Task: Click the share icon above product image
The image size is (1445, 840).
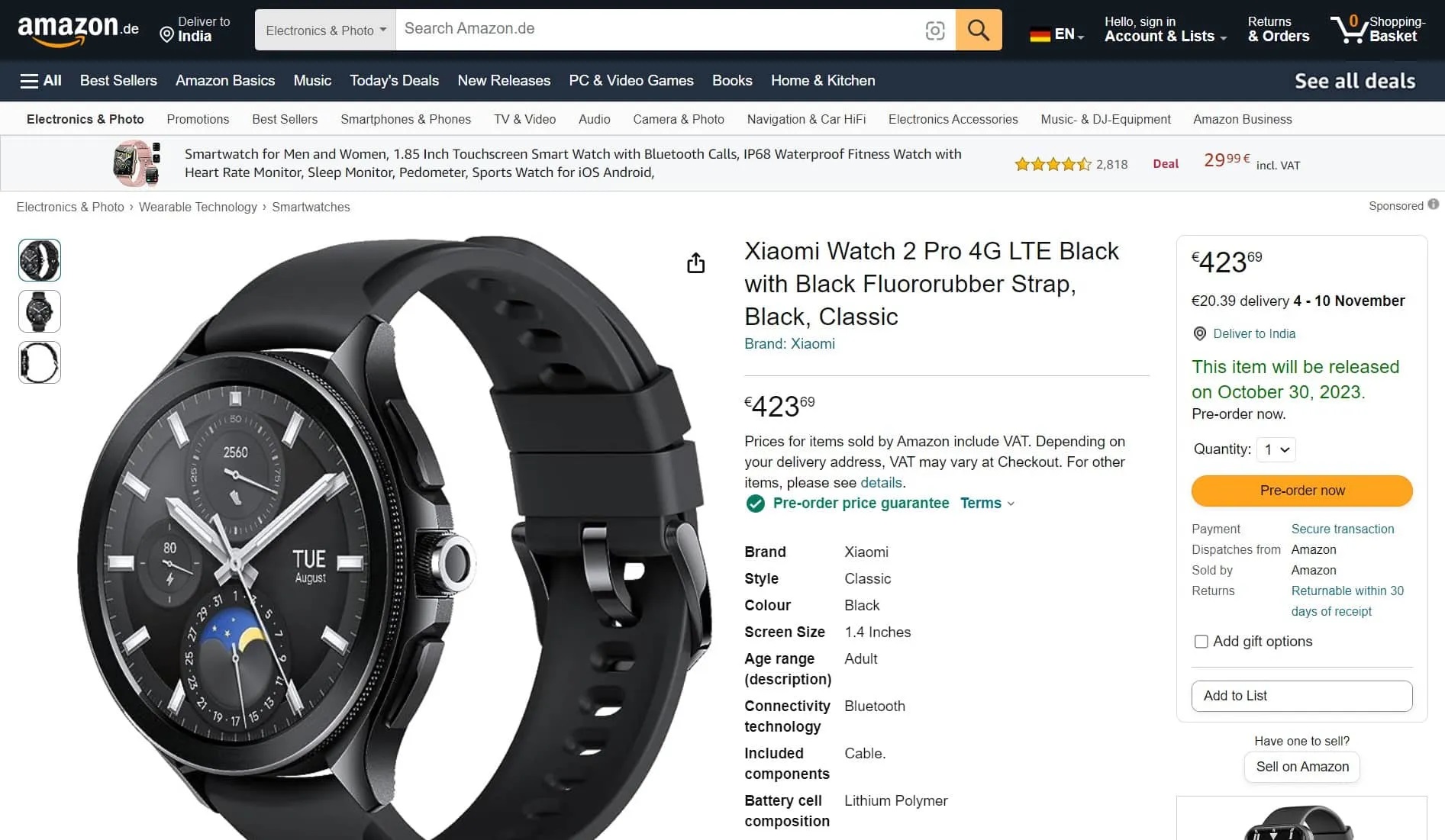Action: click(695, 263)
